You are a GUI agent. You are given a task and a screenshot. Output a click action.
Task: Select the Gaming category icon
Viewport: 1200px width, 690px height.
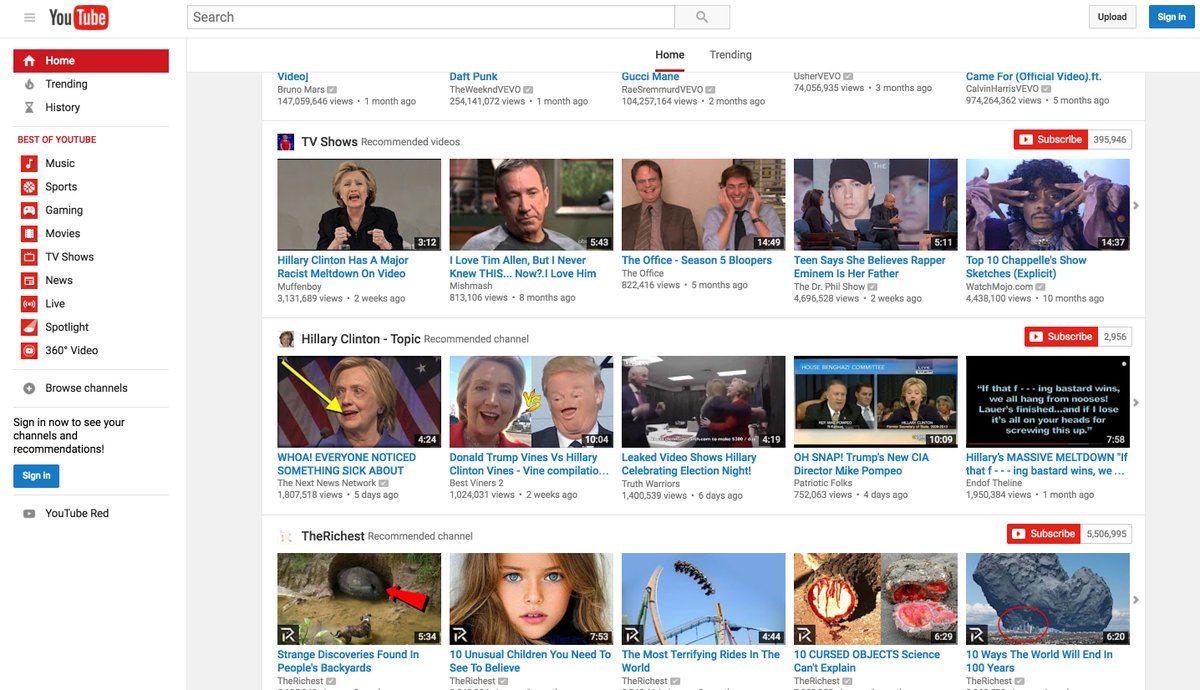coord(29,210)
